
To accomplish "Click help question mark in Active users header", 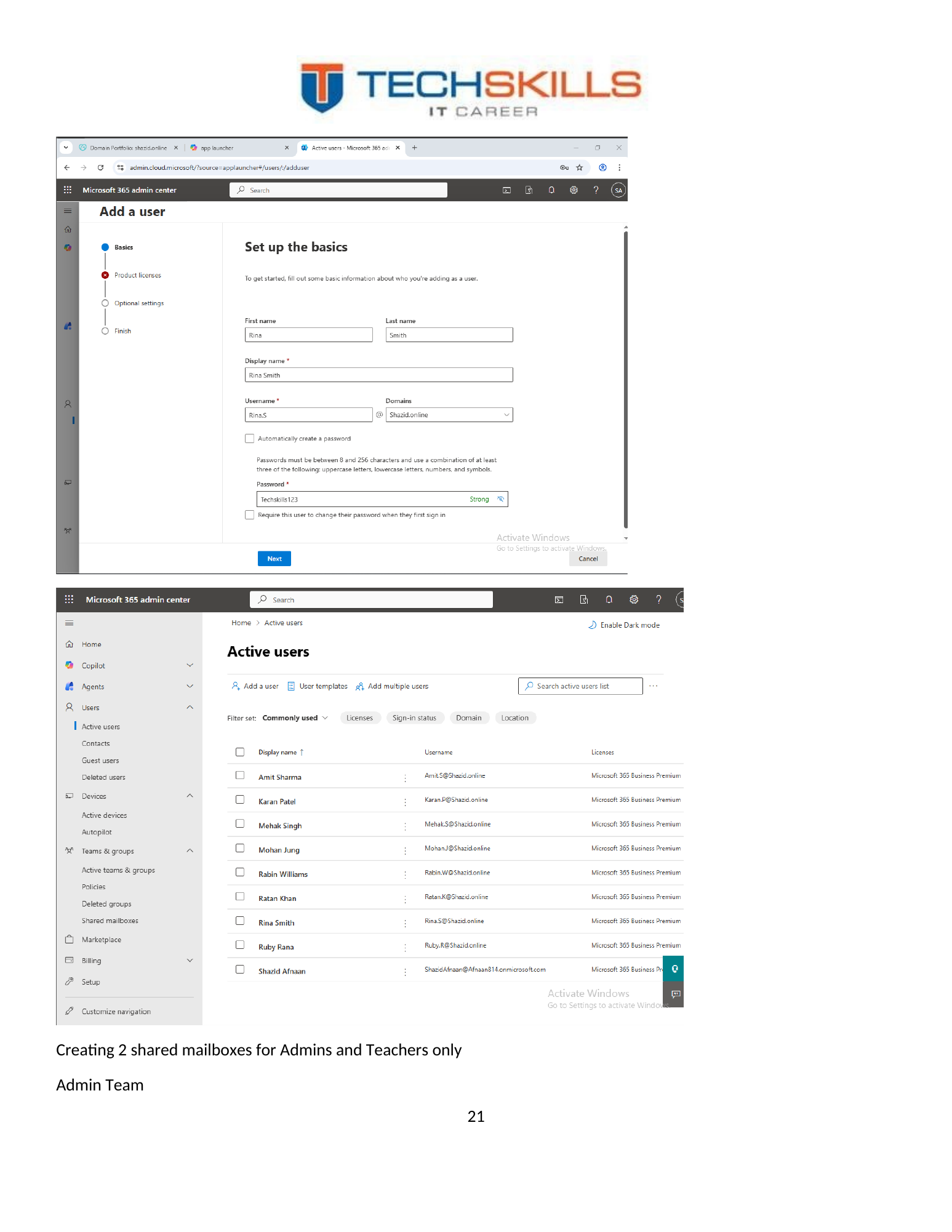I will pos(658,599).
